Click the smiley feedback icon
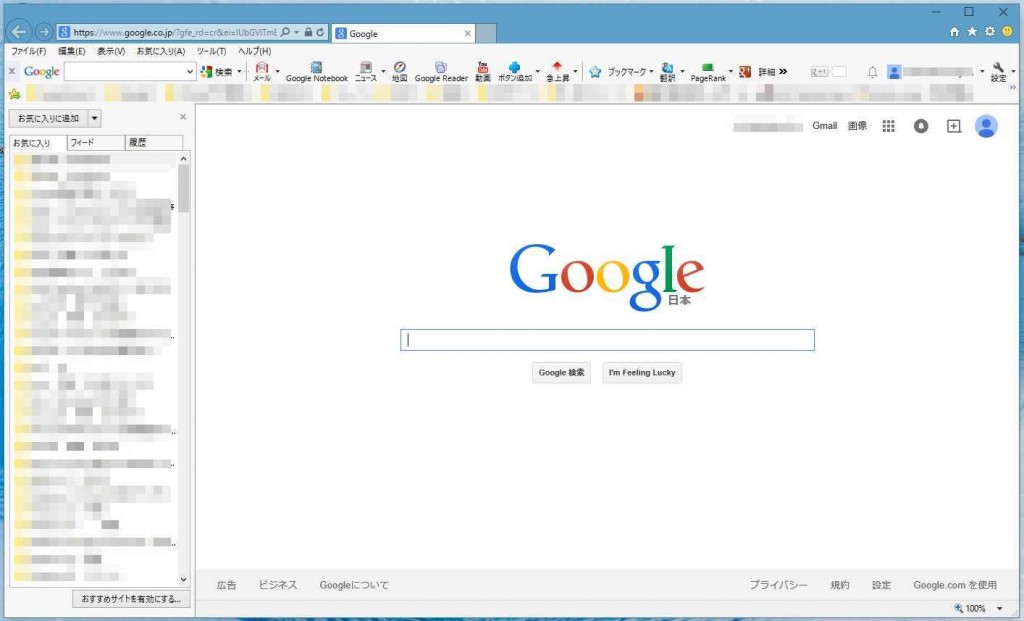Screen dimensions: 1024x621 tap(1007, 31)
